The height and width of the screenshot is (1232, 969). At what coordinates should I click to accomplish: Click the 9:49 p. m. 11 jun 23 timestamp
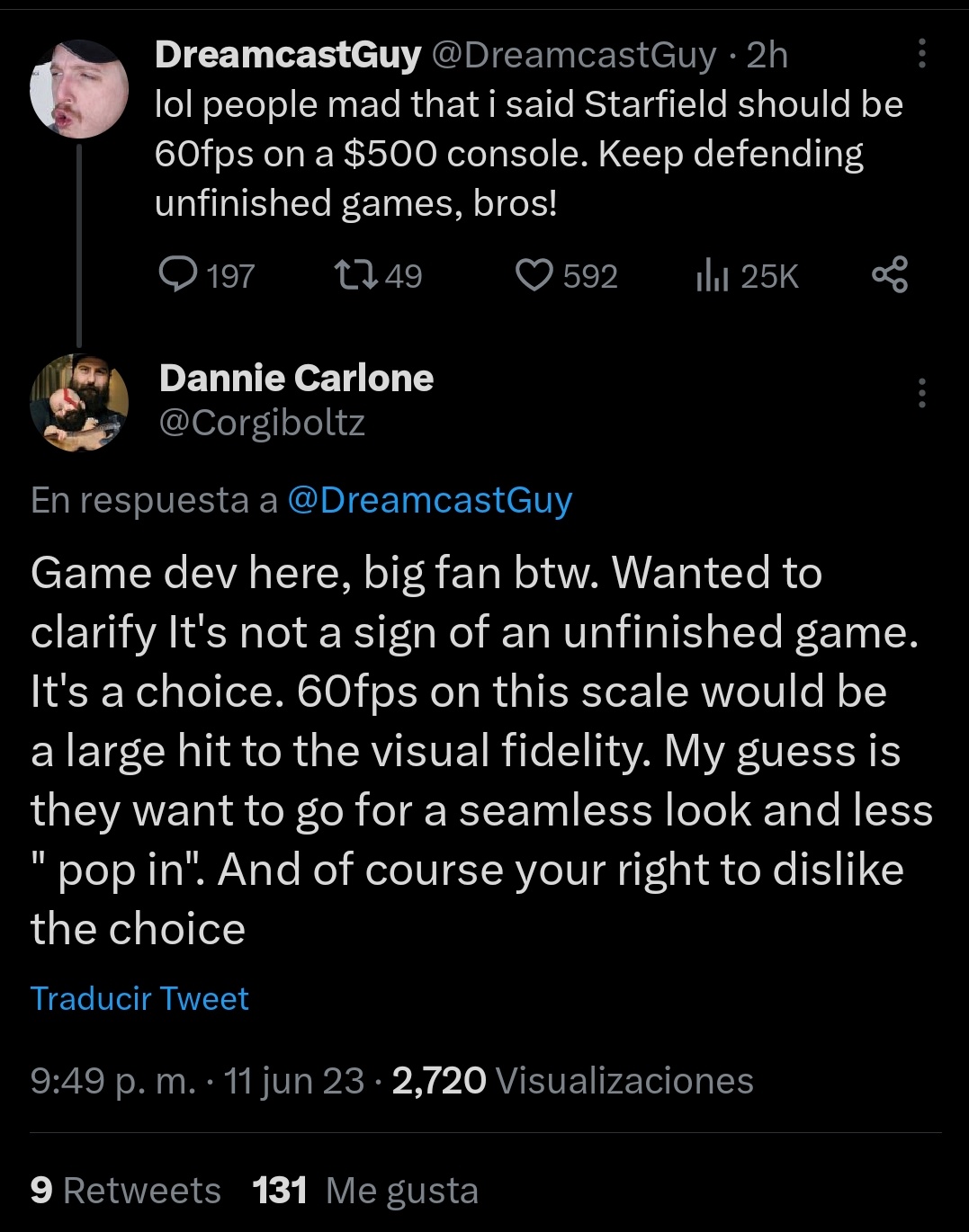point(197,1080)
